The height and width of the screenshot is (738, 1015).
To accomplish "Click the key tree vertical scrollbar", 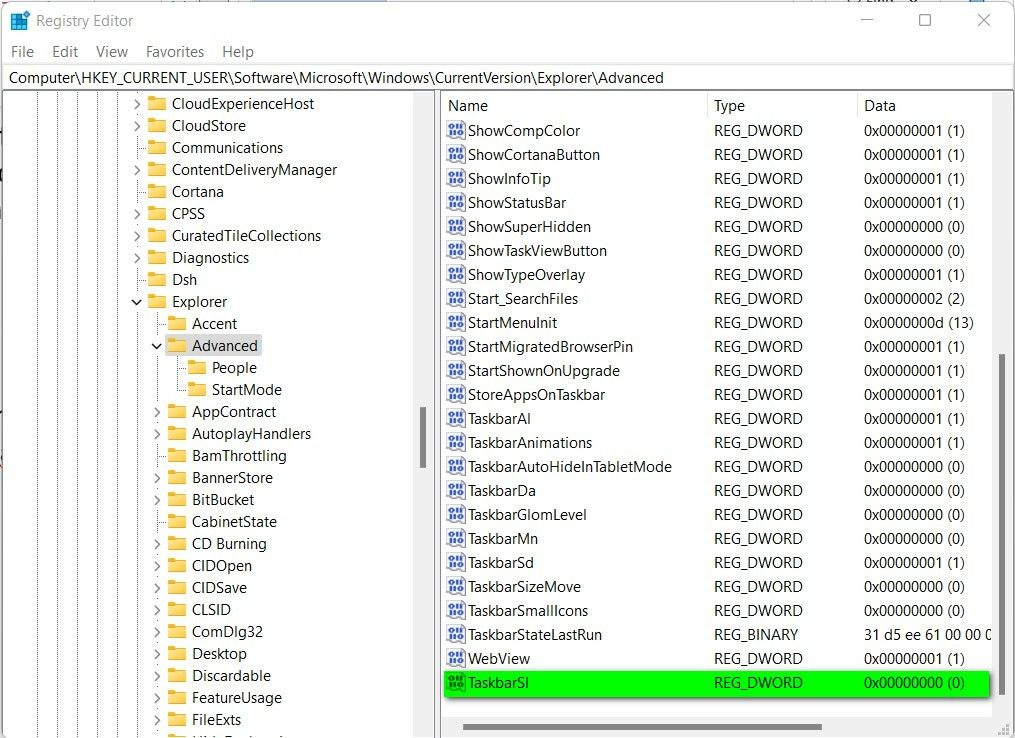I will (x=423, y=437).
